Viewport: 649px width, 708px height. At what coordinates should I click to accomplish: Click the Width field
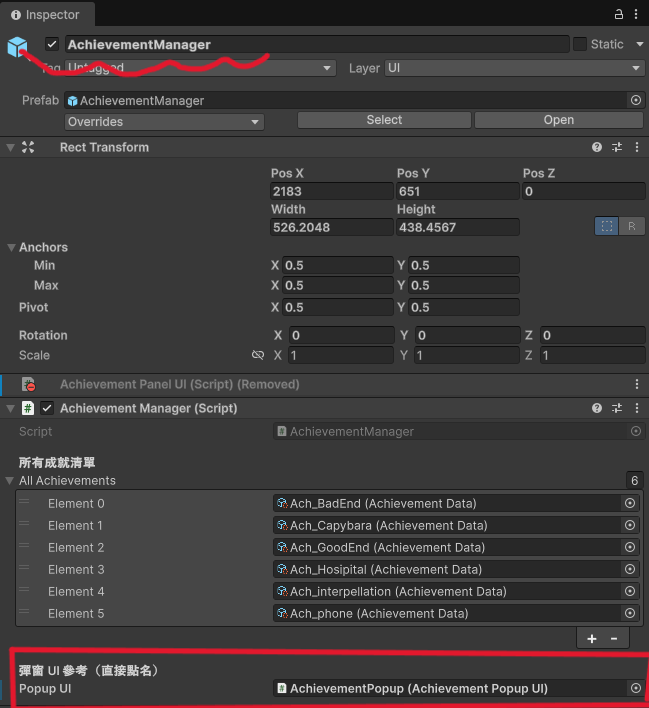point(332,227)
